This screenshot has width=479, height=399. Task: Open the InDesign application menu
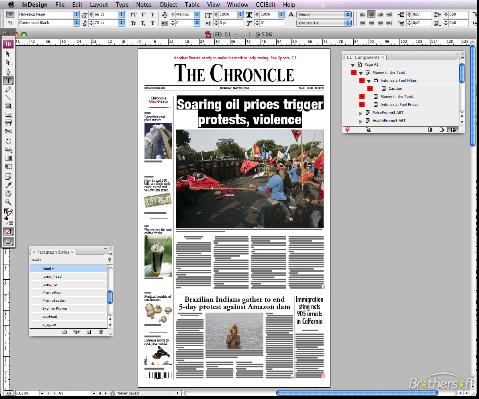pos(34,4)
